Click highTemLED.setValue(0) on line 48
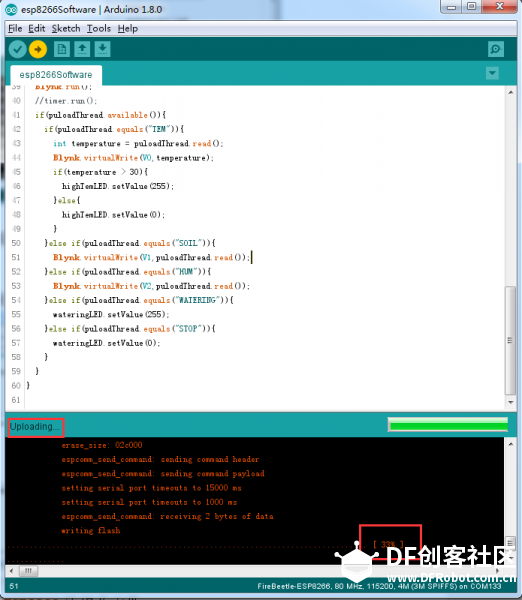Screen dimensions: 522x600 pyautogui.click(x=113, y=215)
